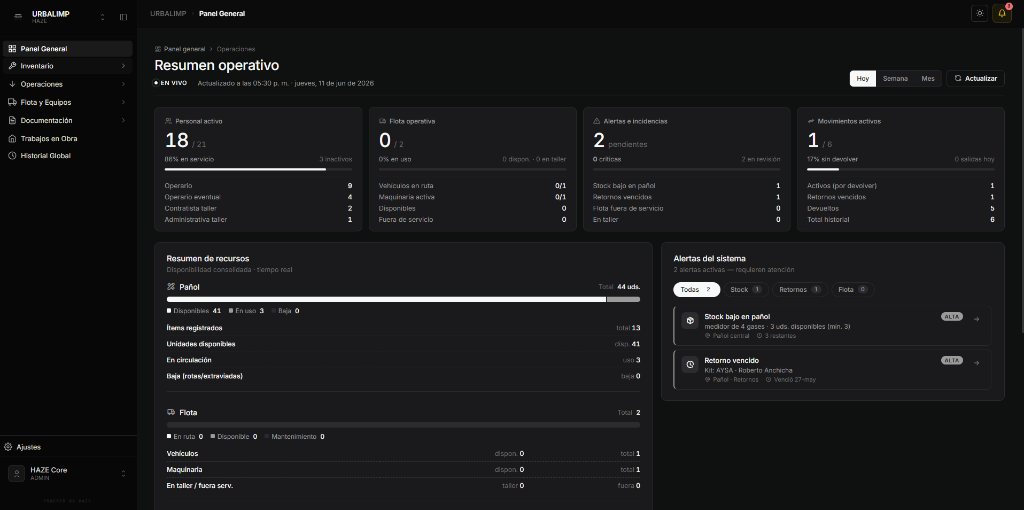Click the breadcrumb Panel general icon
Viewport: 1024px width, 510px height.
[158, 49]
